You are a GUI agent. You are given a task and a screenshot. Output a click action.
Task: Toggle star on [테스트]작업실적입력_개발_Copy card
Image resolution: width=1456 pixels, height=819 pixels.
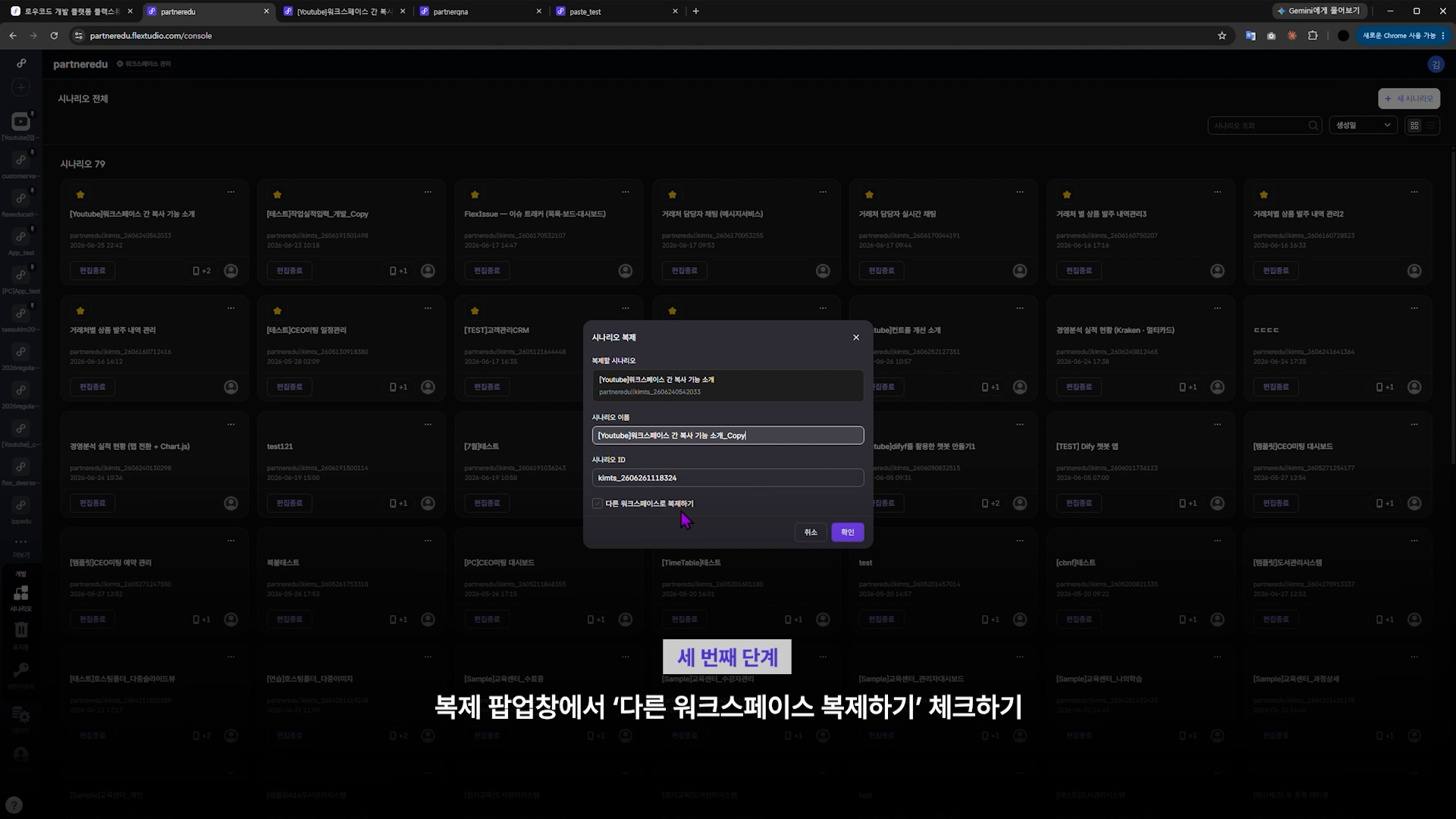click(x=278, y=195)
